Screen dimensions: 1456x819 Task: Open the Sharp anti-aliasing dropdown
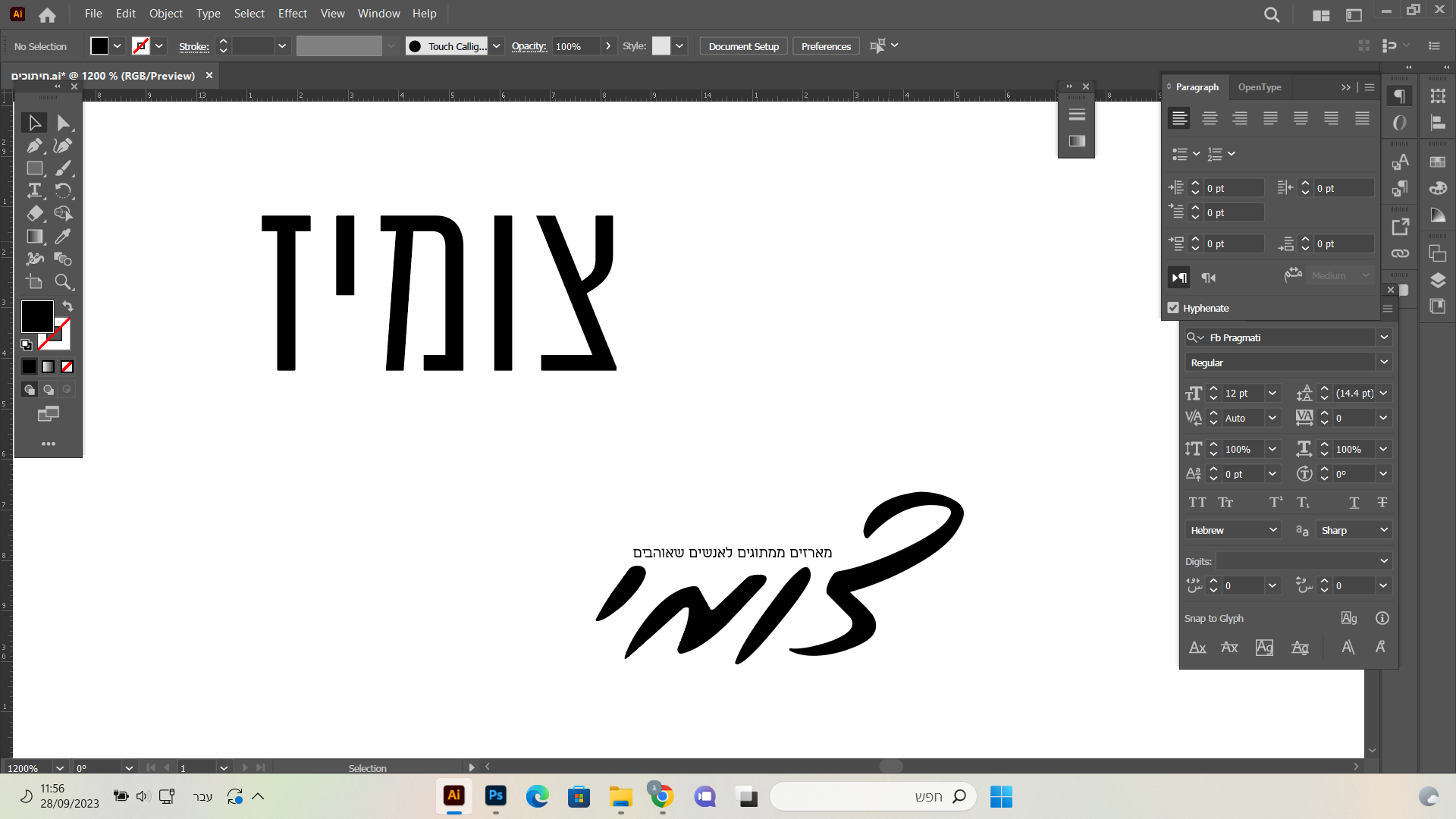[1354, 529]
